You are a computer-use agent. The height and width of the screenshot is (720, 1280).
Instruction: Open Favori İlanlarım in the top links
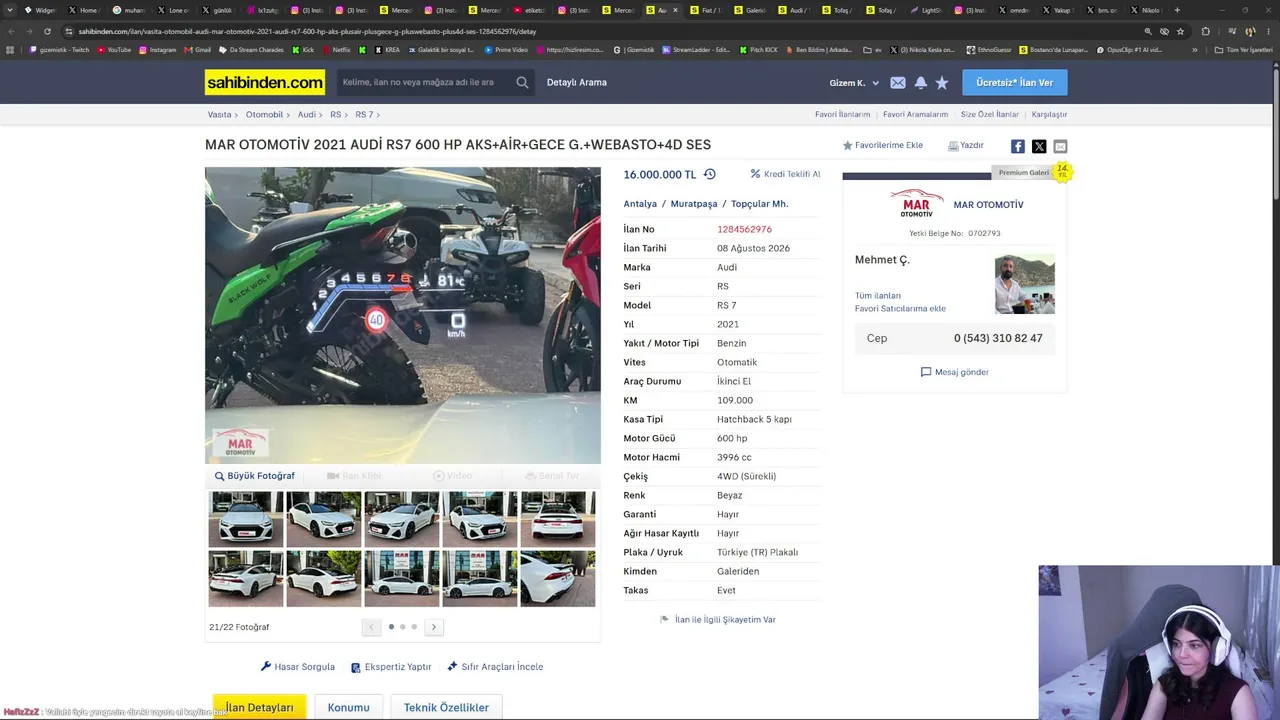(842, 115)
